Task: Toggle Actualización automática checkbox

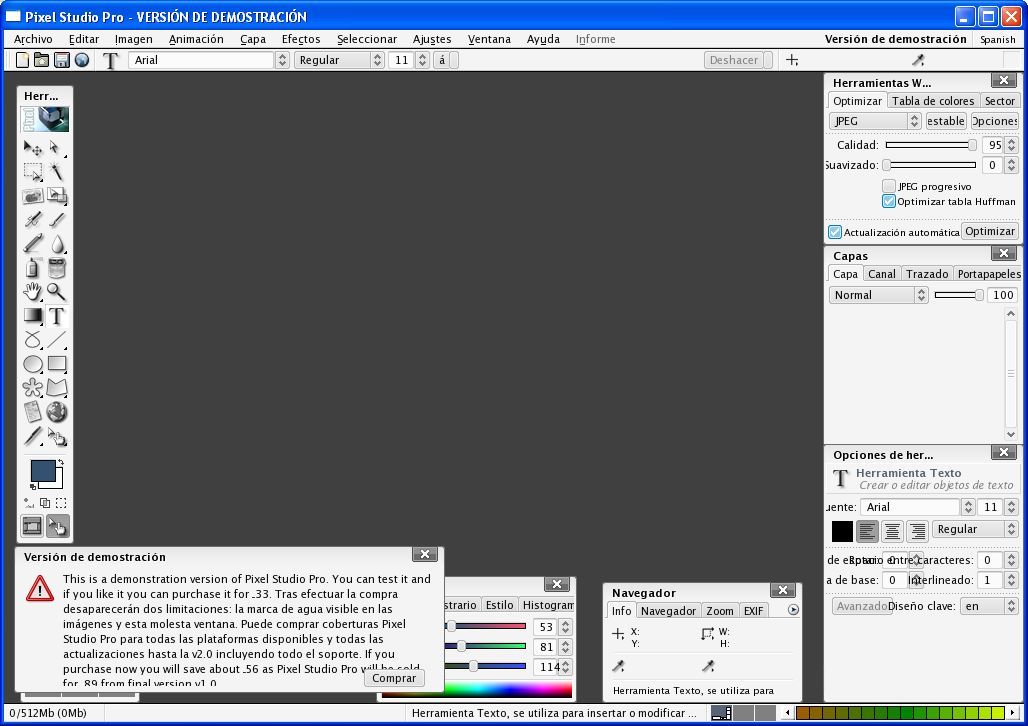Action: pyautogui.click(x=835, y=232)
